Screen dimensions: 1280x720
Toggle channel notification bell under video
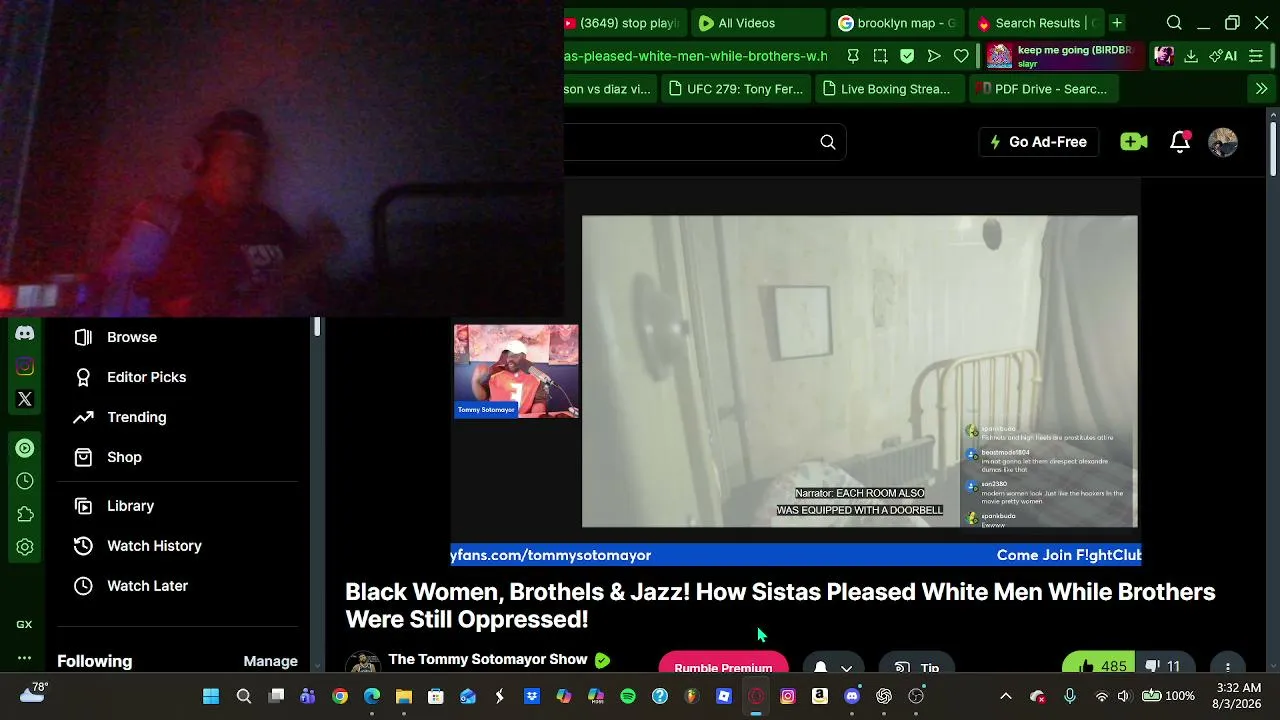[820, 667]
